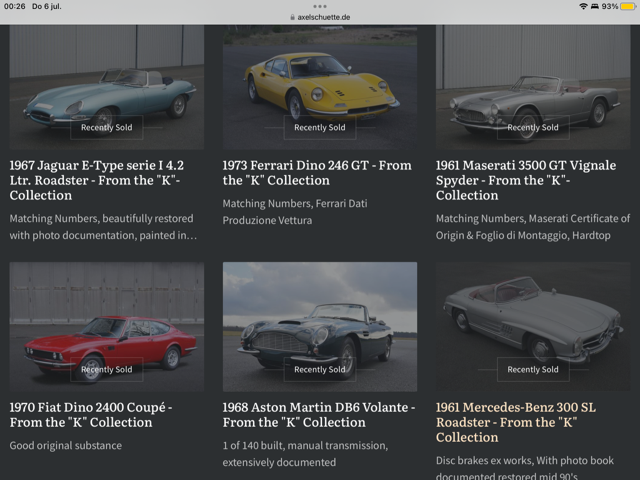Tap the lock icon beside axelschuette.de
The width and height of the screenshot is (640, 480).
292,17
